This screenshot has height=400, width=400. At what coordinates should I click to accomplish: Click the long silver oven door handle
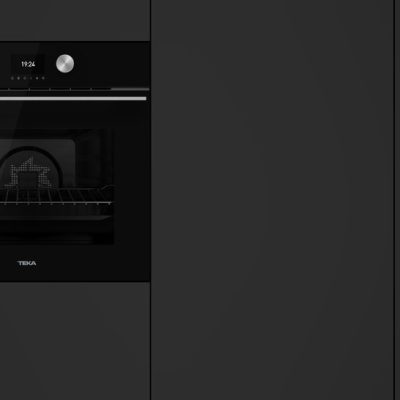pyautogui.click(x=73, y=98)
